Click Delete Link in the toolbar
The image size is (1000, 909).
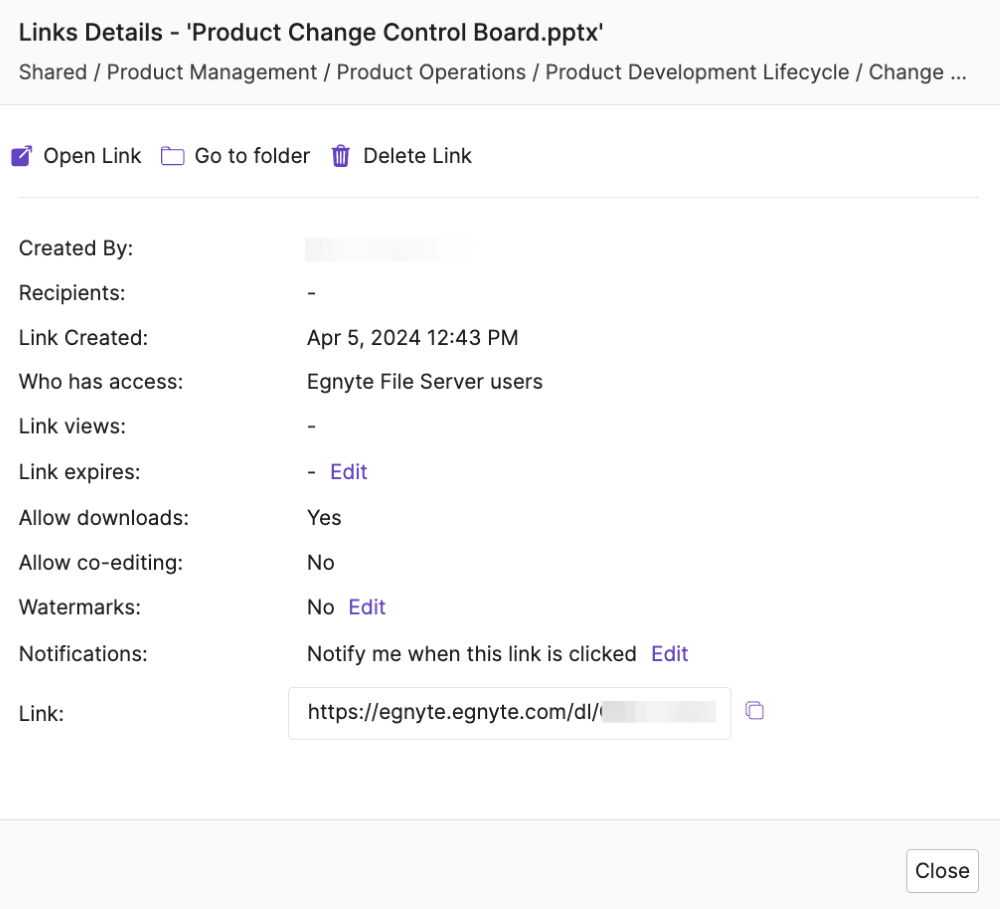pyautogui.click(x=417, y=156)
